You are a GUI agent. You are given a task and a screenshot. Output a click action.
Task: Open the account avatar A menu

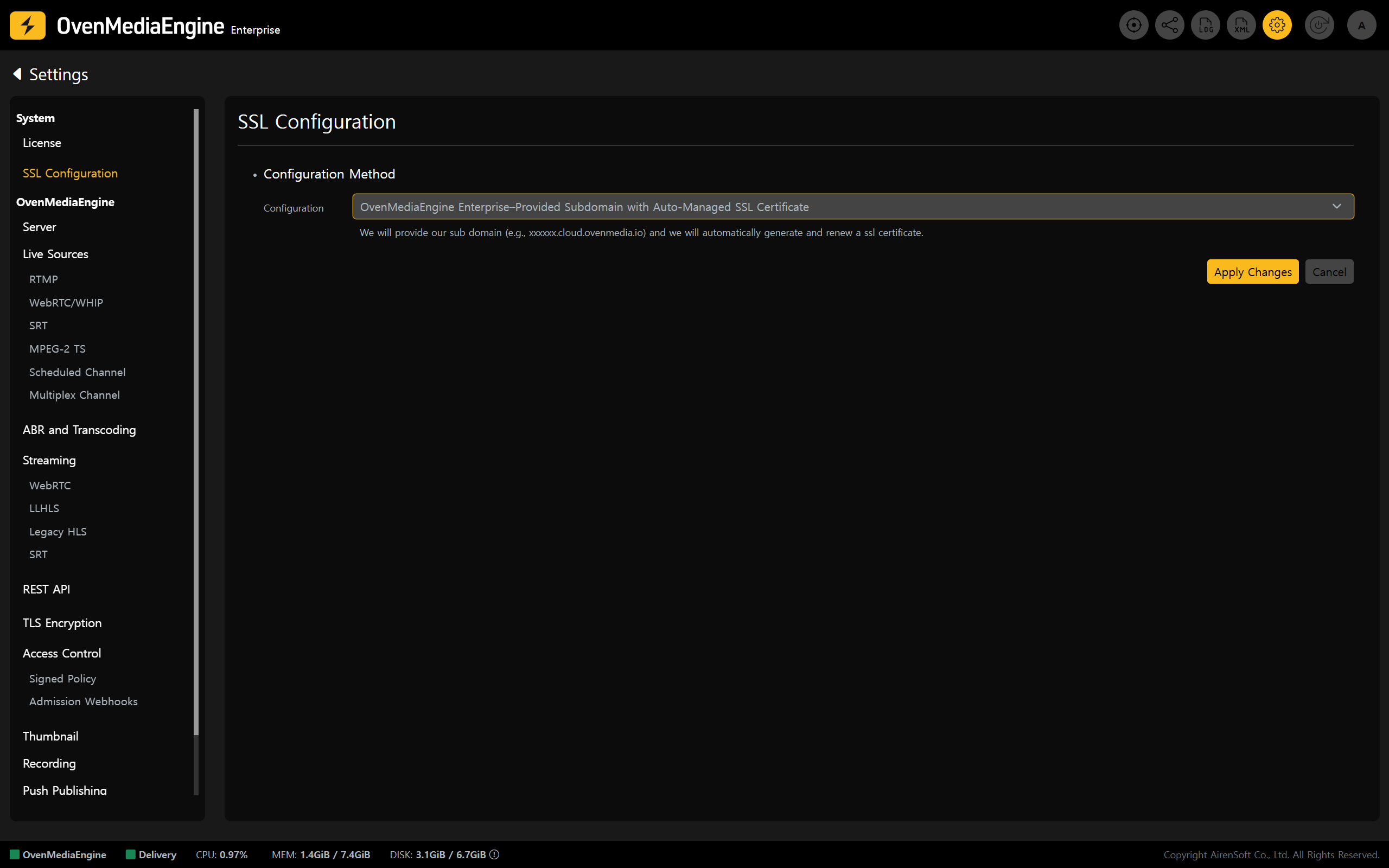point(1361,25)
